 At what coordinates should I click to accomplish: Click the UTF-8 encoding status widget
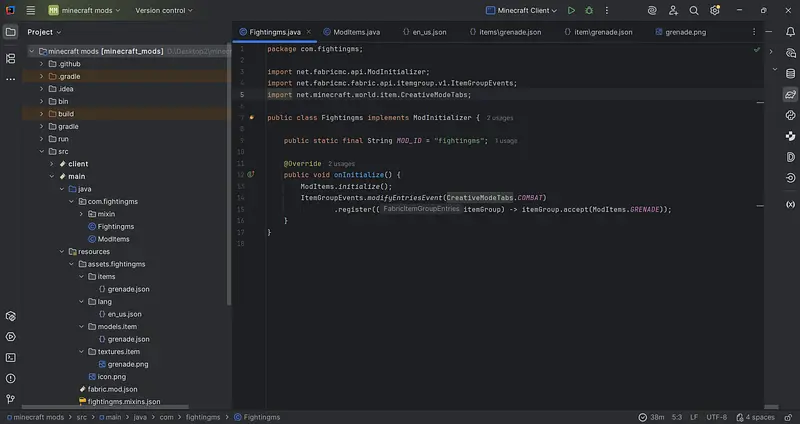pyautogui.click(x=716, y=416)
